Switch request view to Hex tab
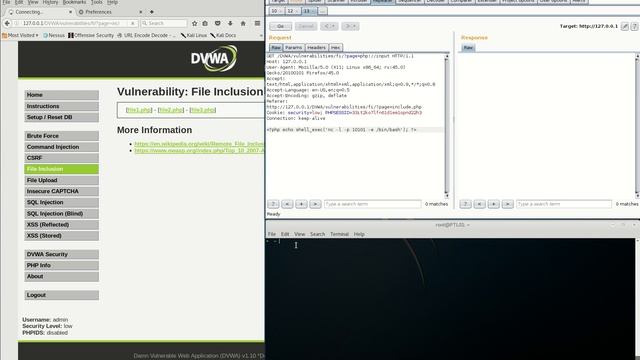 click(336, 48)
